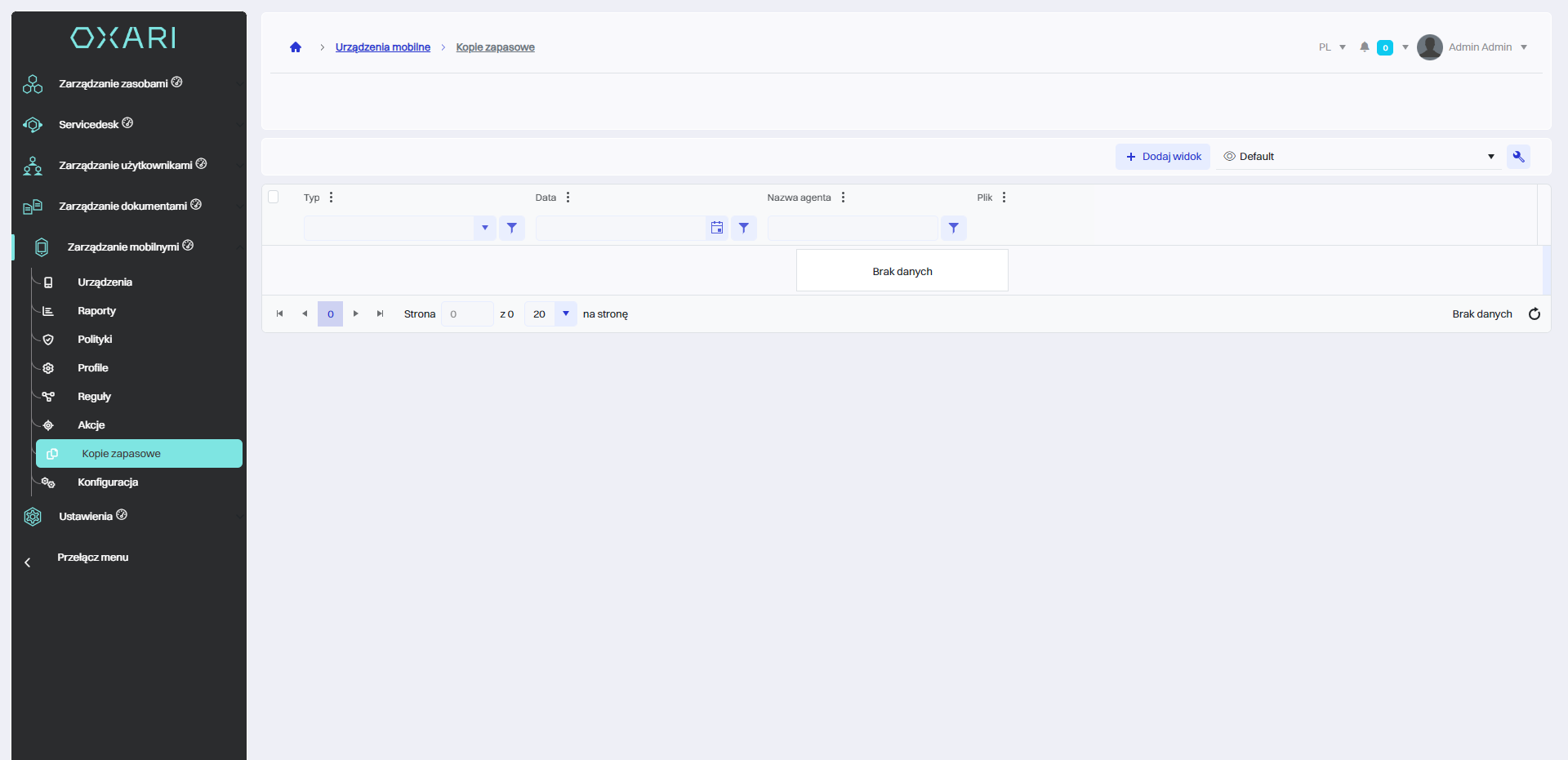Apply filter on the Typ column
The width and height of the screenshot is (1568, 760).
tap(511, 229)
